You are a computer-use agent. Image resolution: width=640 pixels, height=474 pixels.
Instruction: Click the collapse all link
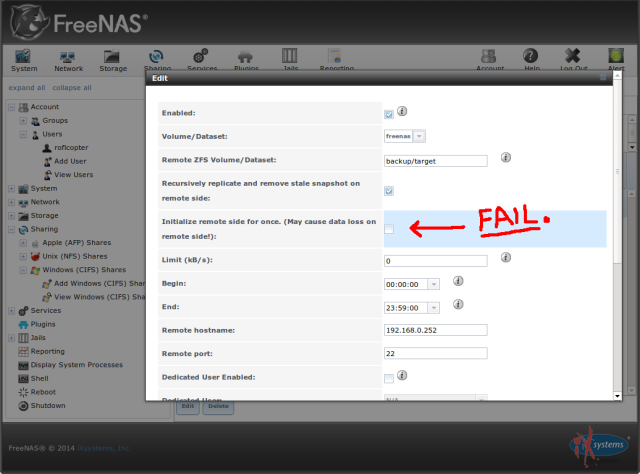[72, 88]
